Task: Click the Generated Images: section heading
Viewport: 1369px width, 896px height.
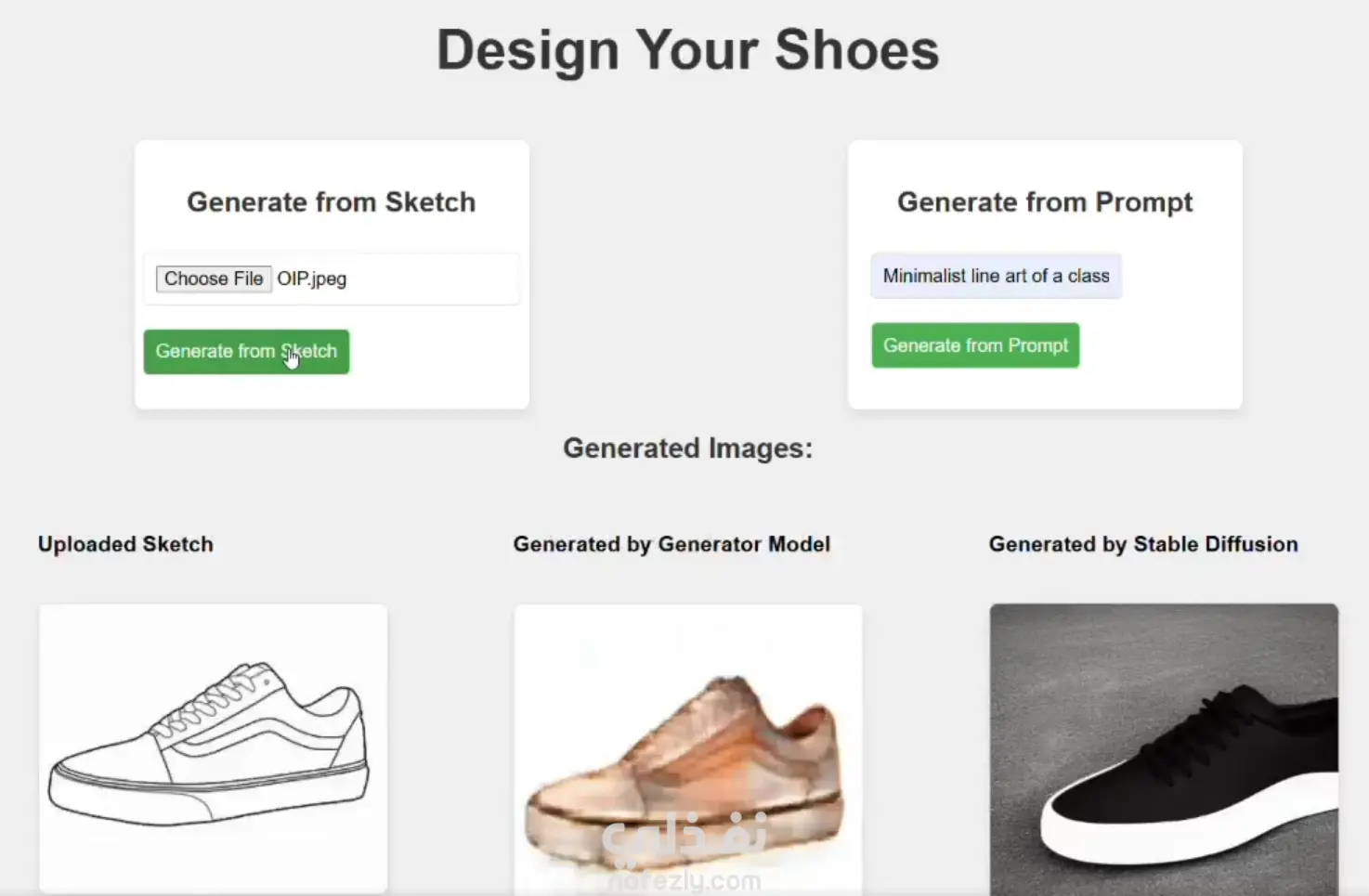Action: click(x=687, y=448)
